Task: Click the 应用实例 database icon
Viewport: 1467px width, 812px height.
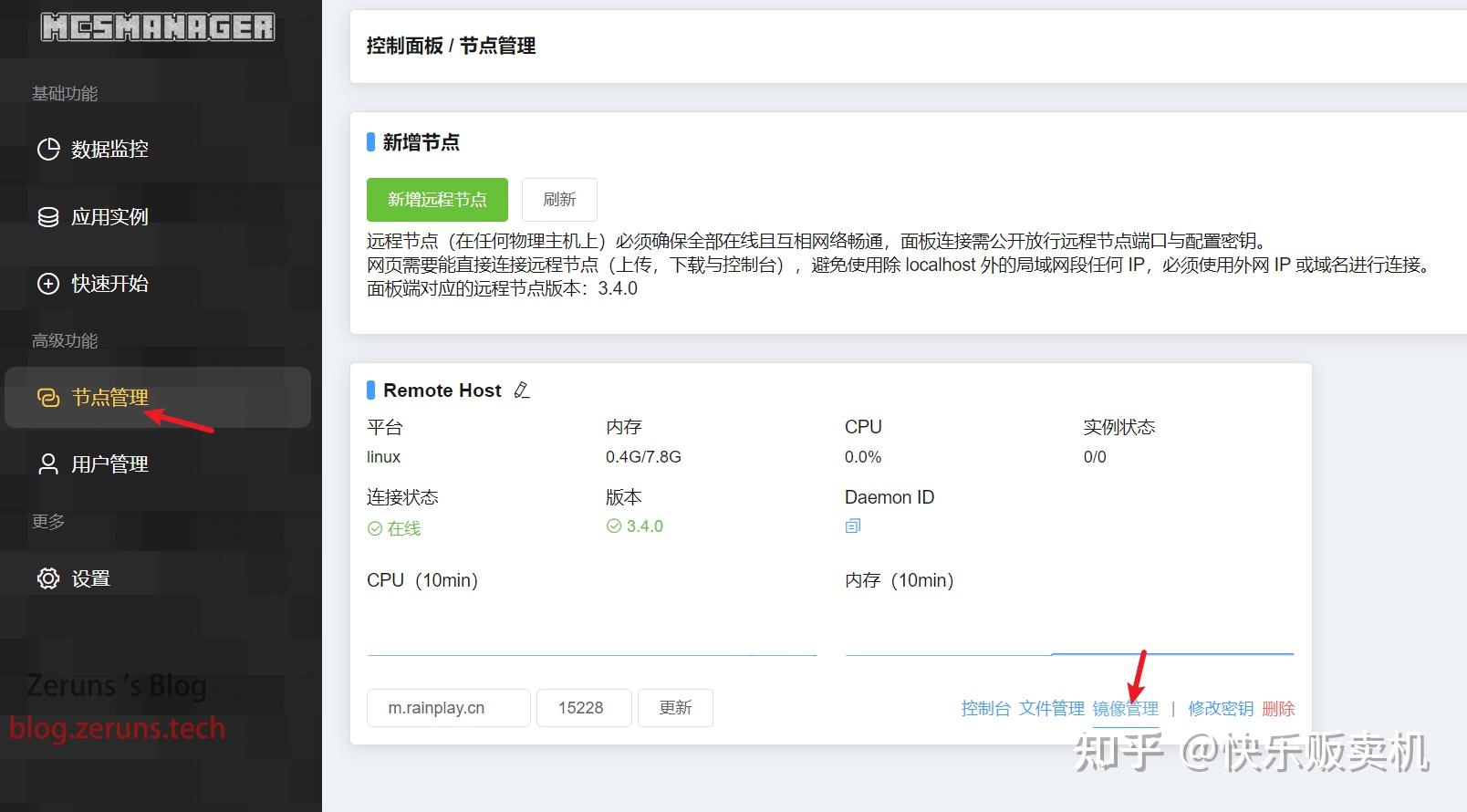Action: coord(47,216)
